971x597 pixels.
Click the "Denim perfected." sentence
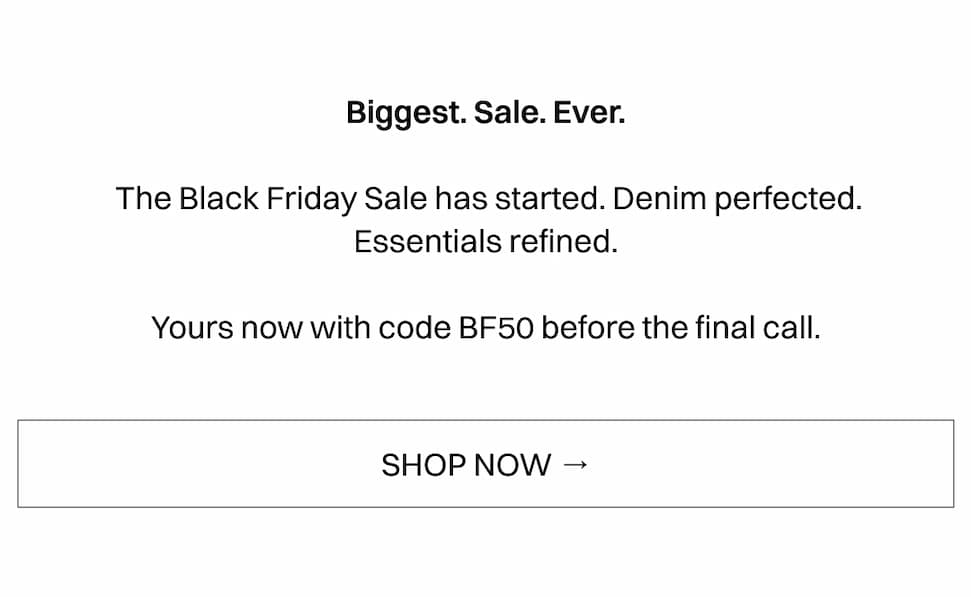[x=736, y=198]
